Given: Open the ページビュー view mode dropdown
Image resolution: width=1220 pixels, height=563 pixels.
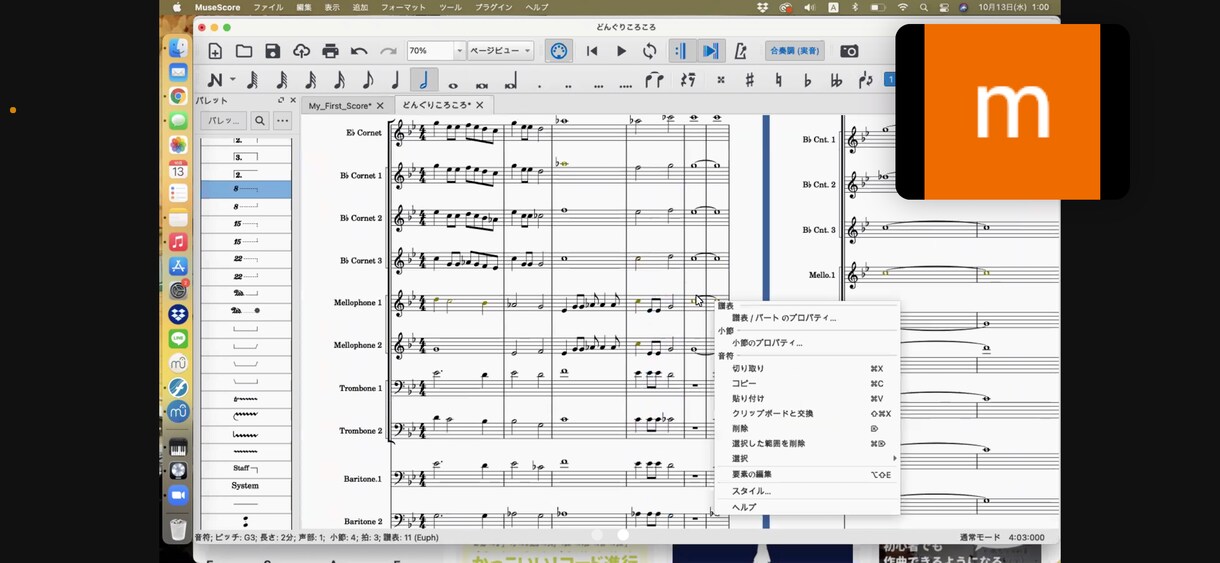Looking at the screenshot, I should coord(501,51).
